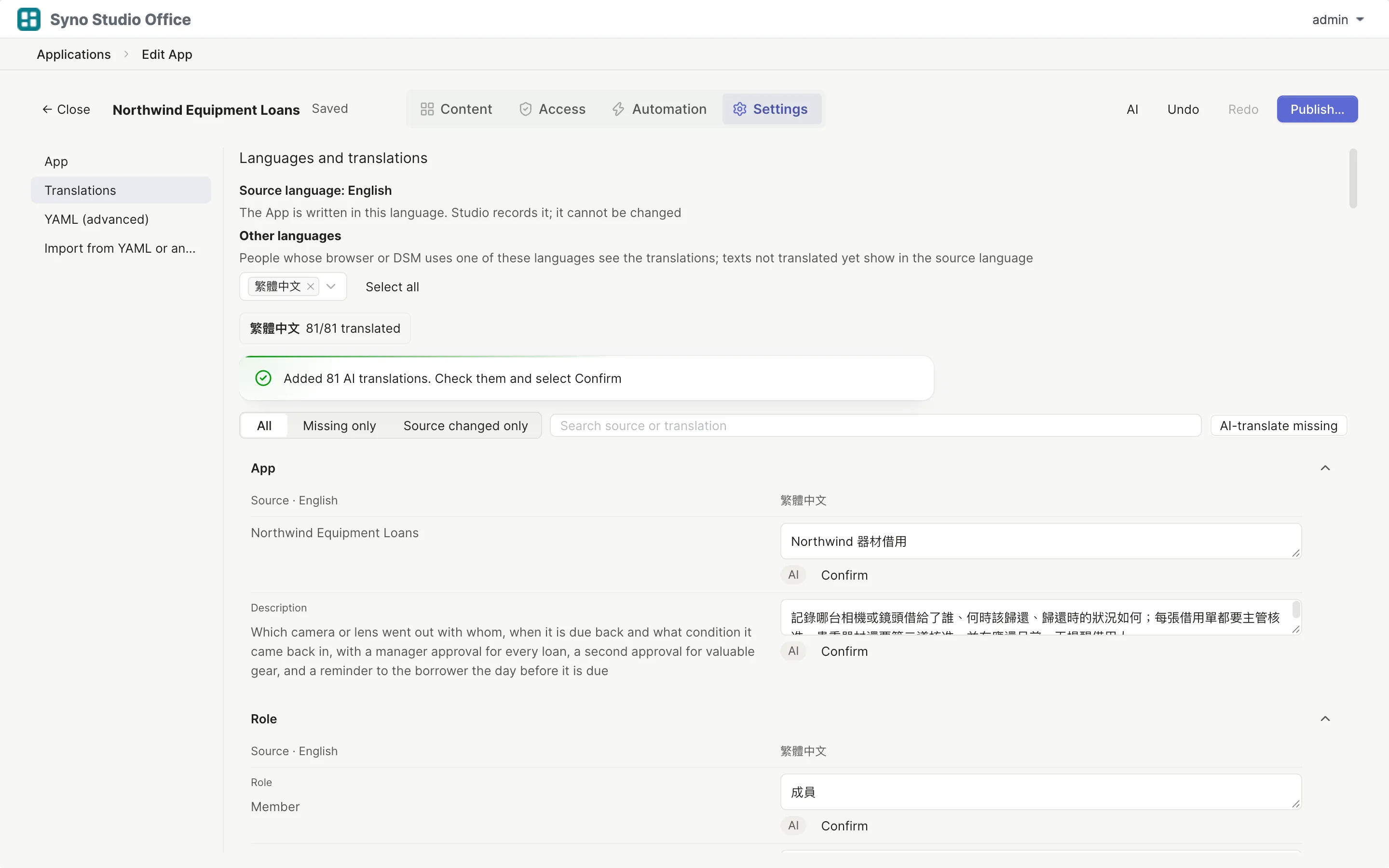The height and width of the screenshot is (868, 1389).
Task: Click the AI badge under Northwind 器材借用
Action: (x=793, y=575)
